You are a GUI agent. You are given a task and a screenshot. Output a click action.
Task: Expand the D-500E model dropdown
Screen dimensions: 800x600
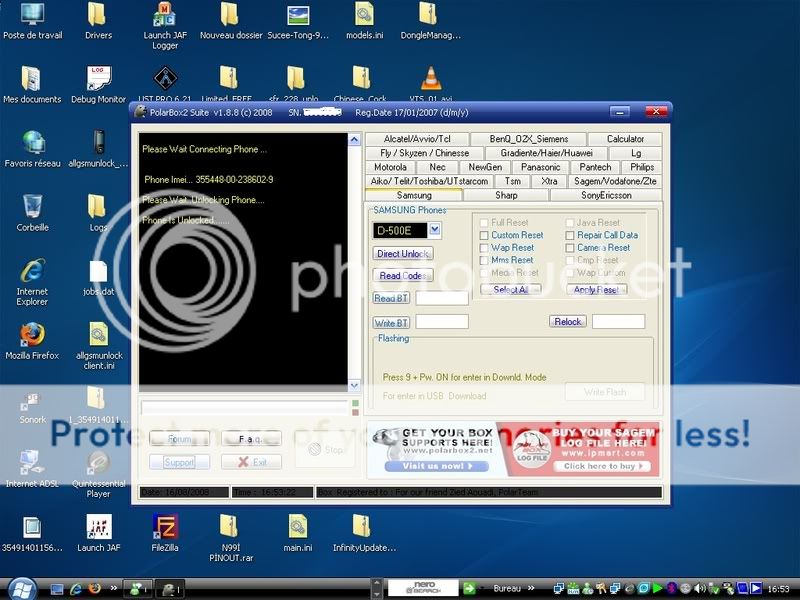click(x=435, y=230)
